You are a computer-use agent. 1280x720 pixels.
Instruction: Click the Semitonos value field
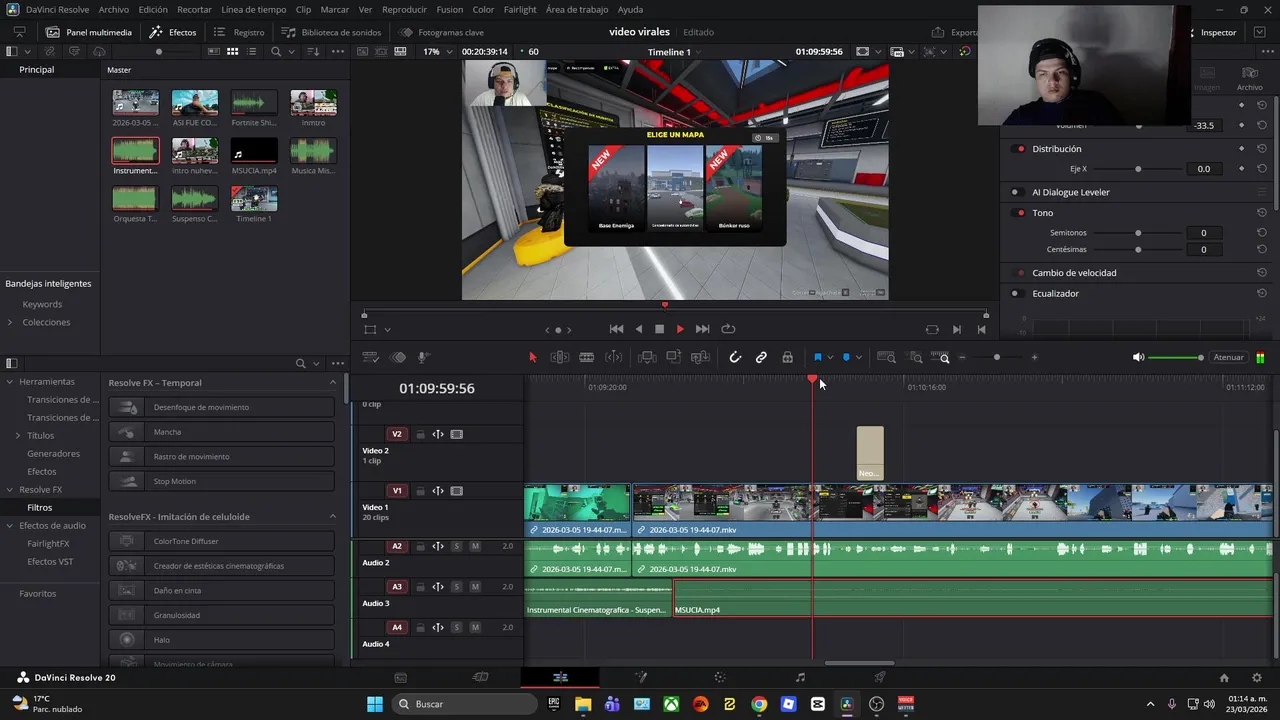(x=1204, y=233)
